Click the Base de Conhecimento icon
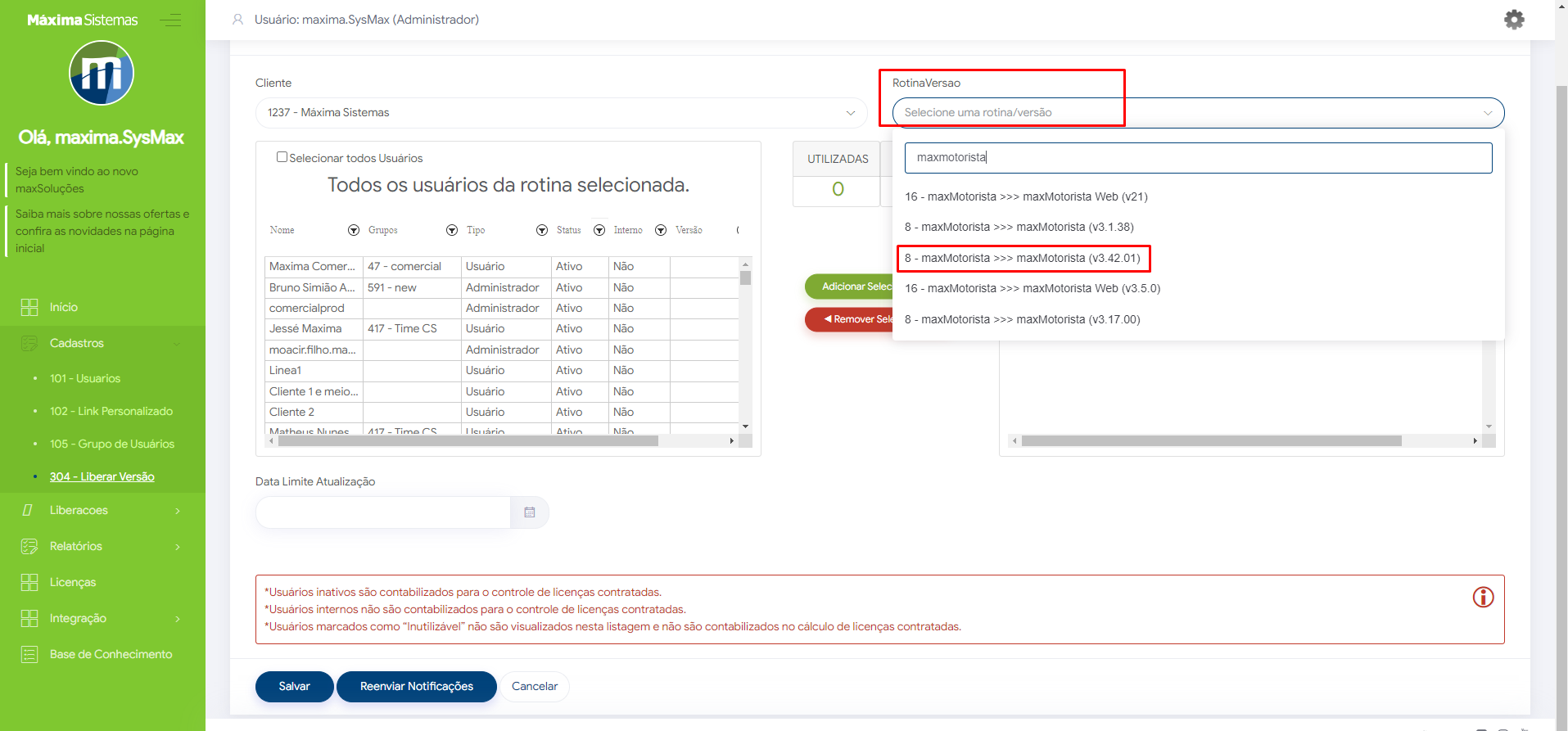 (29, 654)
